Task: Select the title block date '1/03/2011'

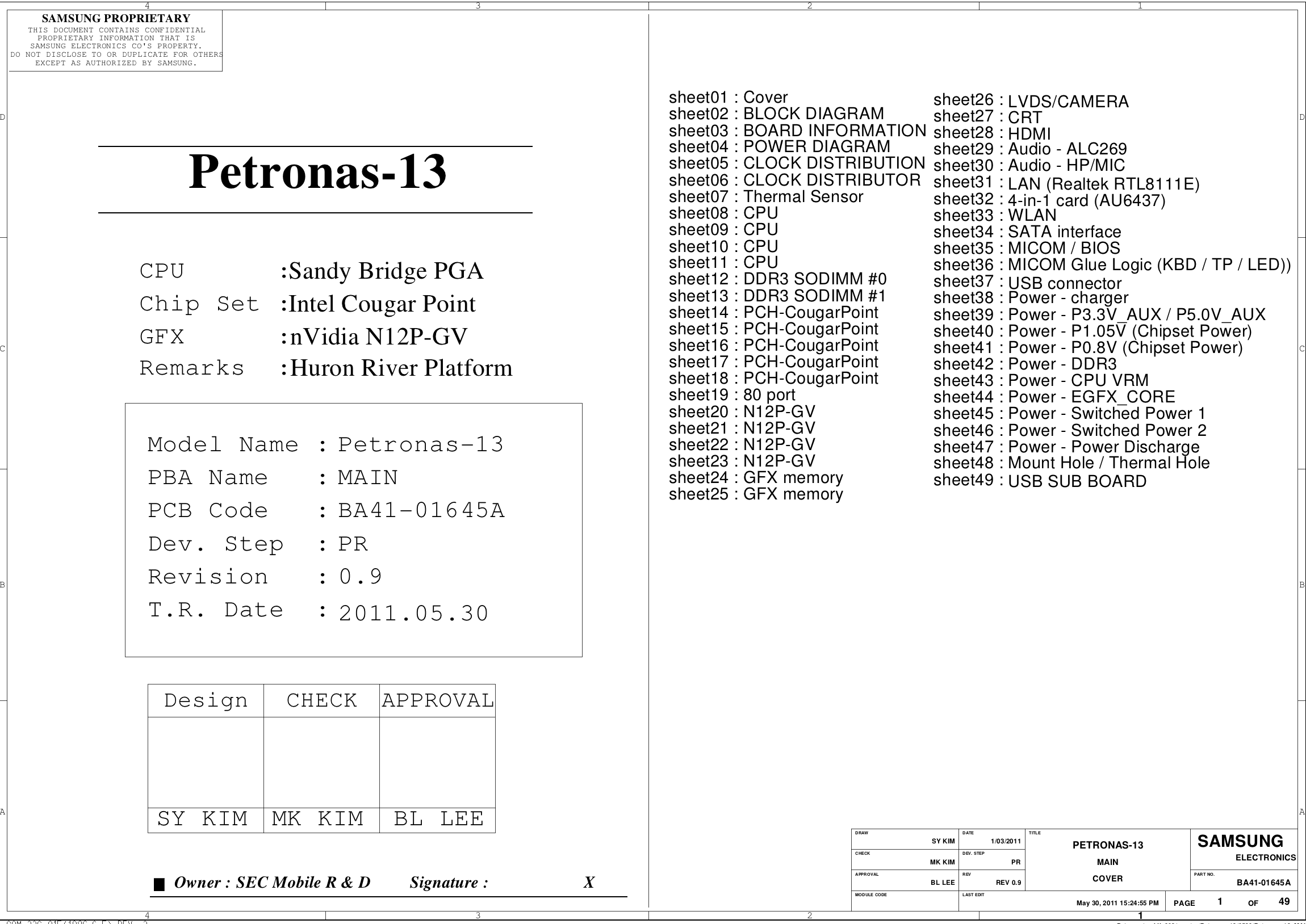Action: click(1006, 841)
